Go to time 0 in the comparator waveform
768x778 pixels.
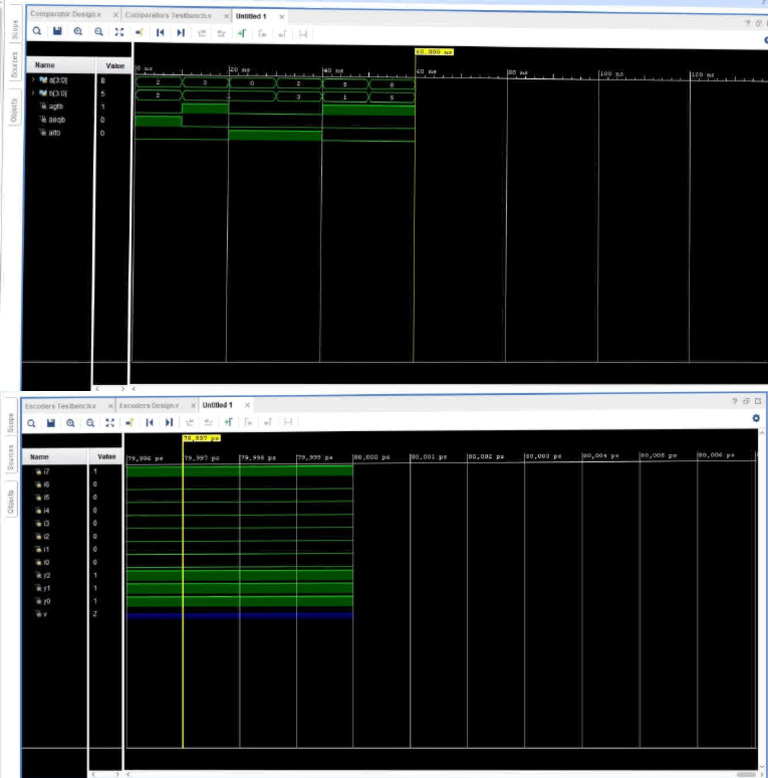pyautogui.click(x=160, y=33)
